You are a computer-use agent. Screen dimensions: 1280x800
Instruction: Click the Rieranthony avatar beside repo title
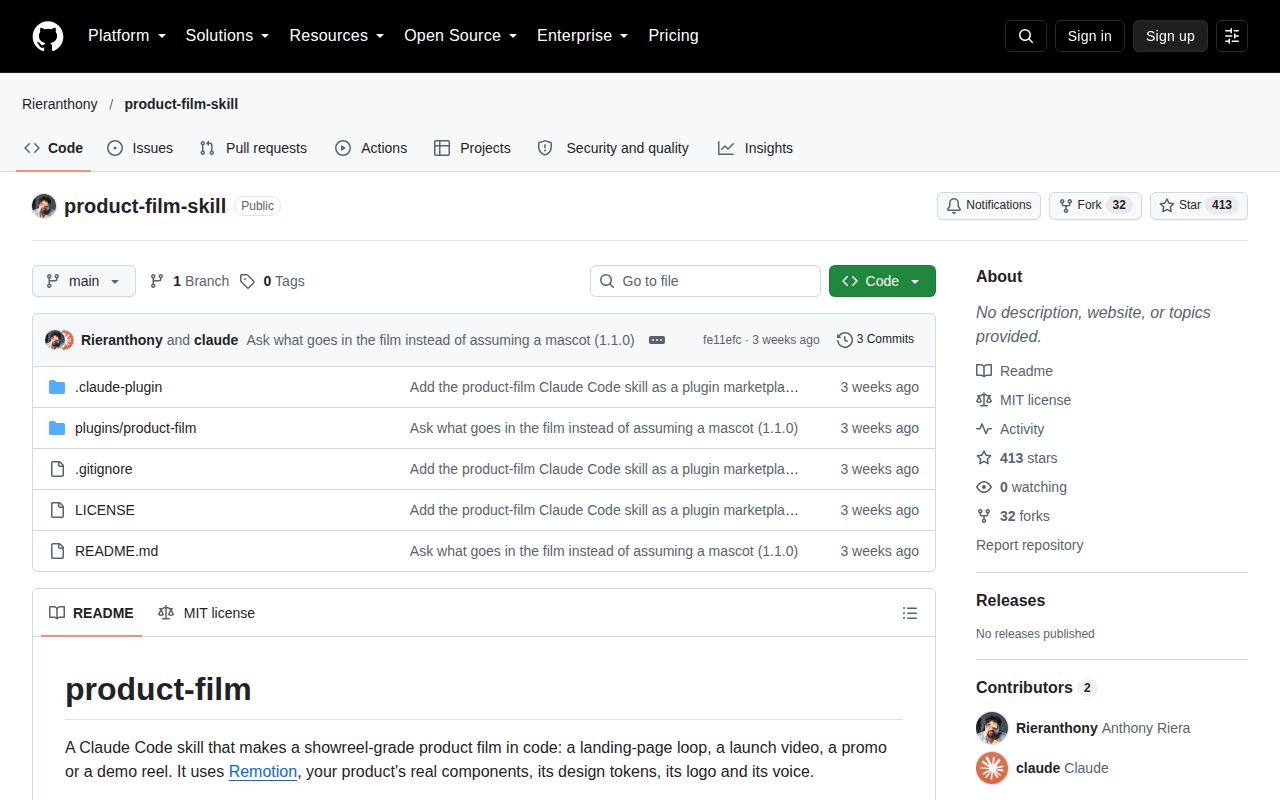pyautogui.click(x=44, y=206)
